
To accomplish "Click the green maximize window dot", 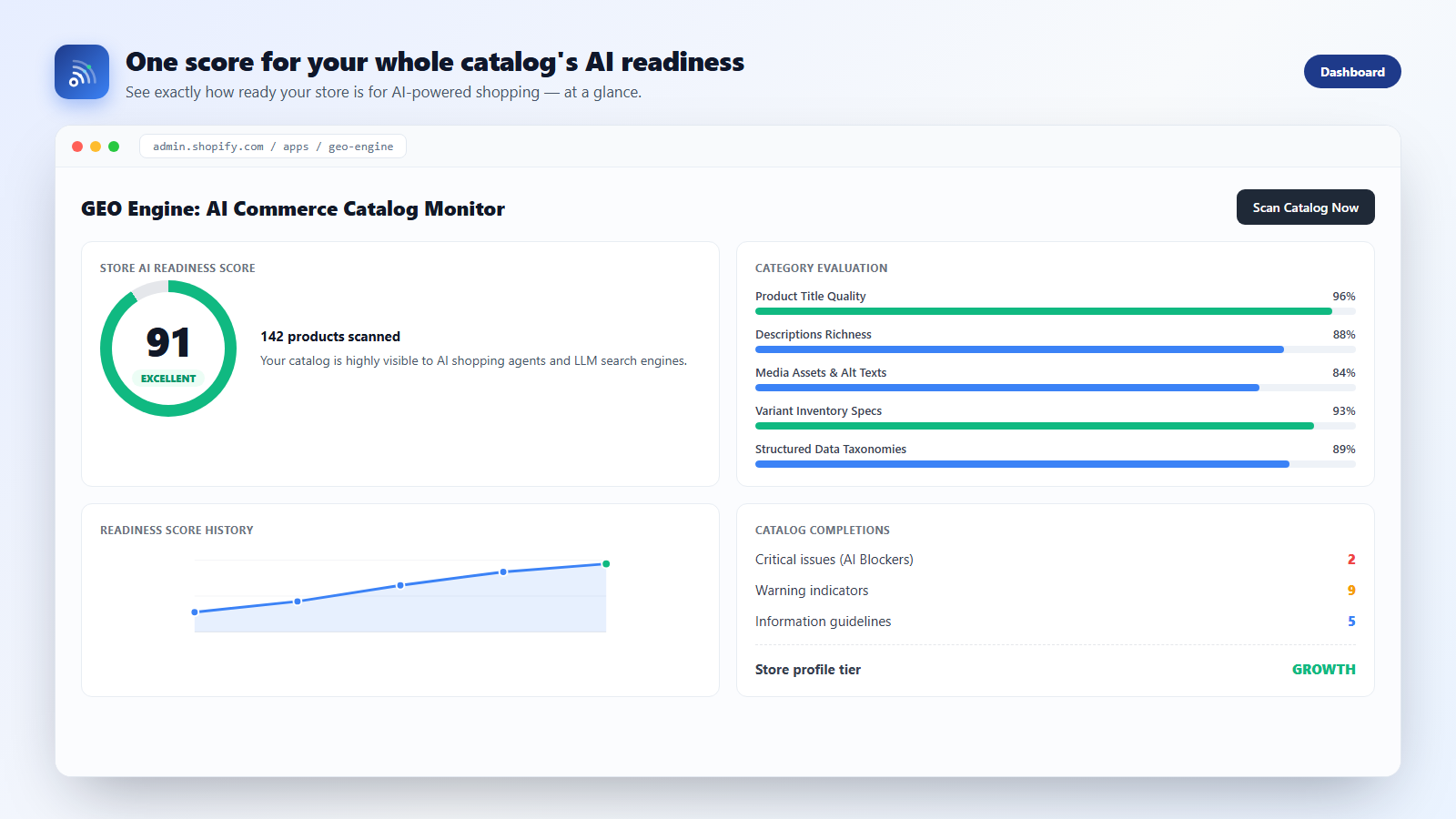I will point(114,147).
